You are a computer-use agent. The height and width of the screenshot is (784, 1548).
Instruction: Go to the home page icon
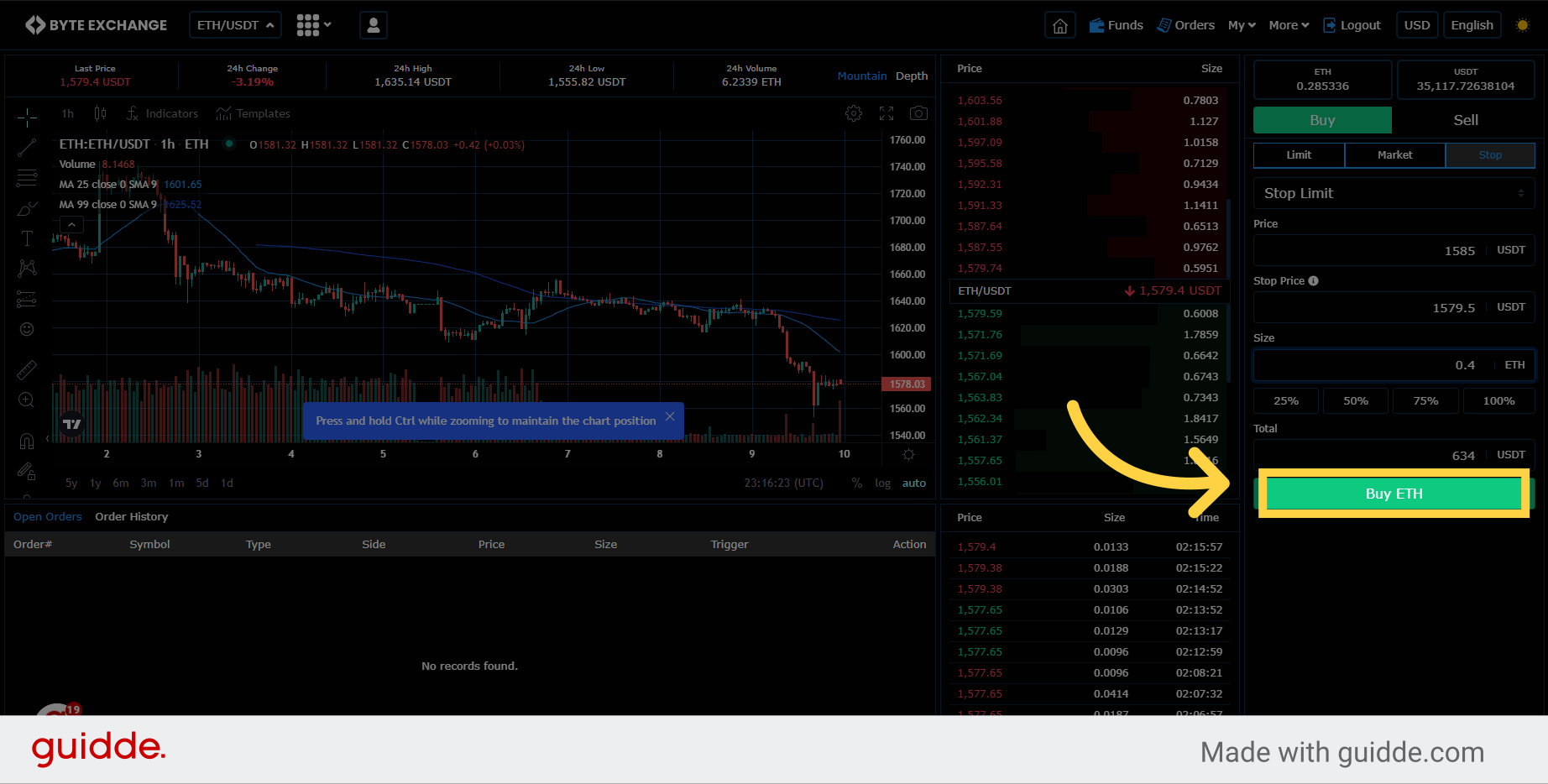[1060, 25]
